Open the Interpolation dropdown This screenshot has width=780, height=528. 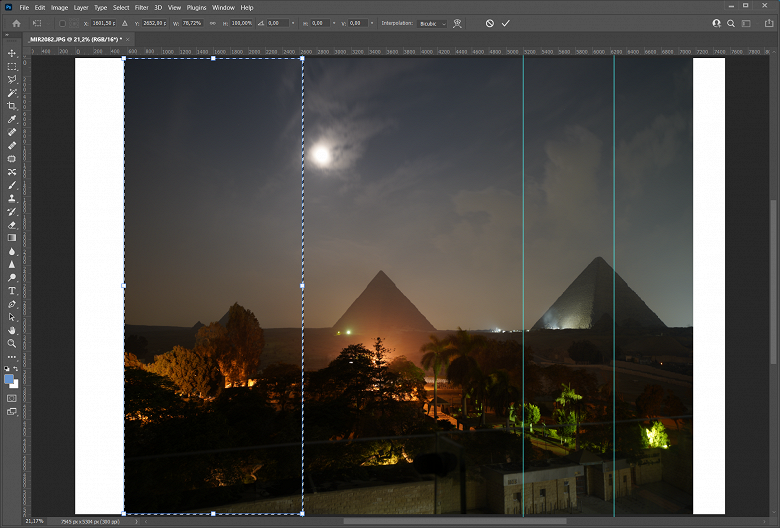(432, 23)
